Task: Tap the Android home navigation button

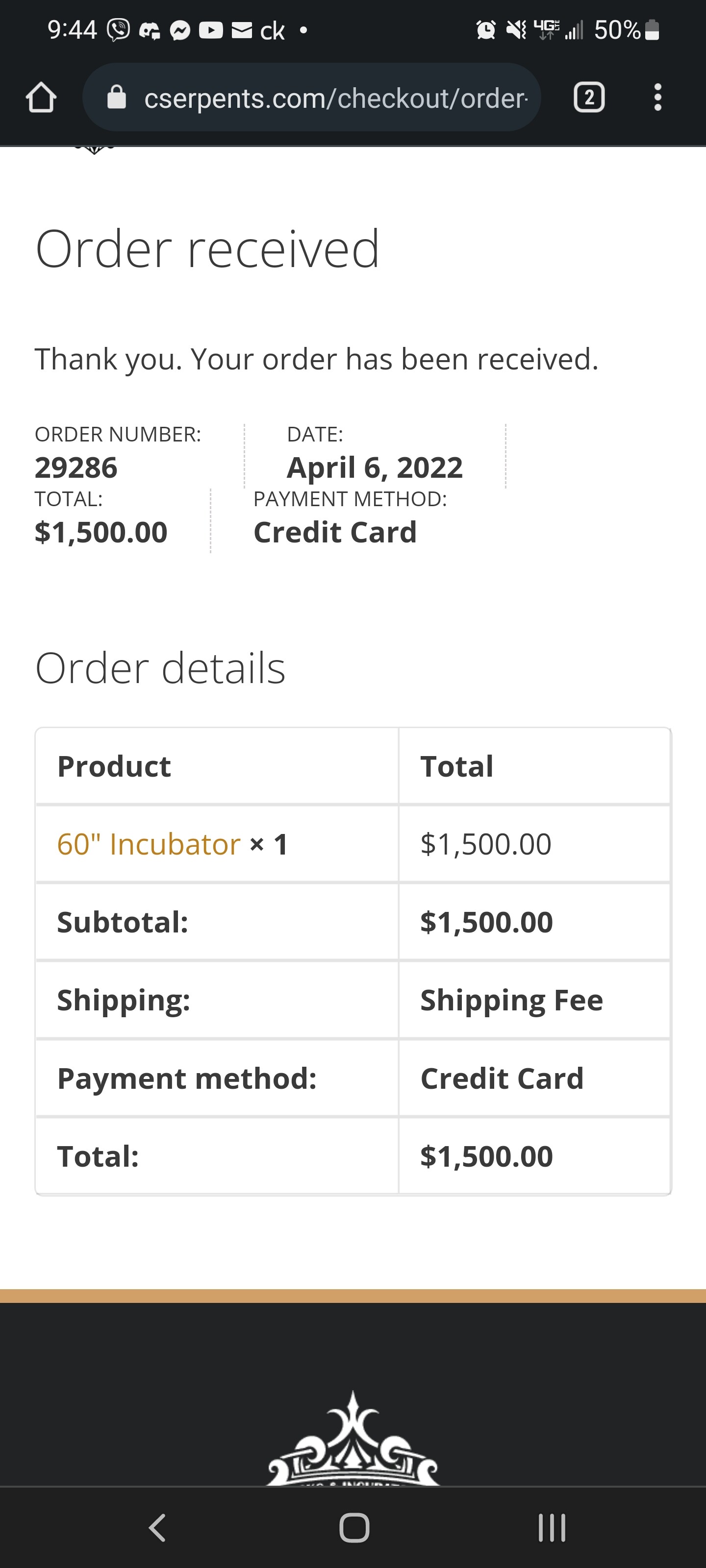Action: pyautogui.click(x=354, y=1527)
